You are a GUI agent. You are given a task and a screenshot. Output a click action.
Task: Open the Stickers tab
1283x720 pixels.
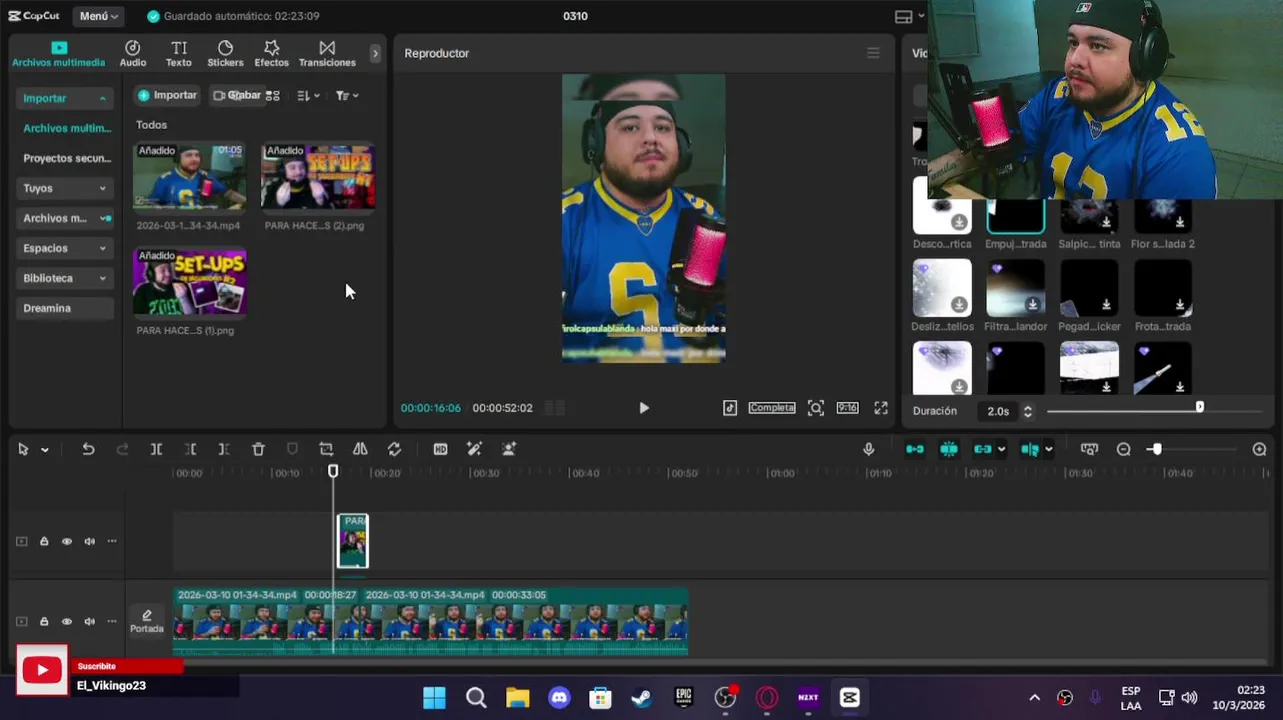(x=225, y=54)
